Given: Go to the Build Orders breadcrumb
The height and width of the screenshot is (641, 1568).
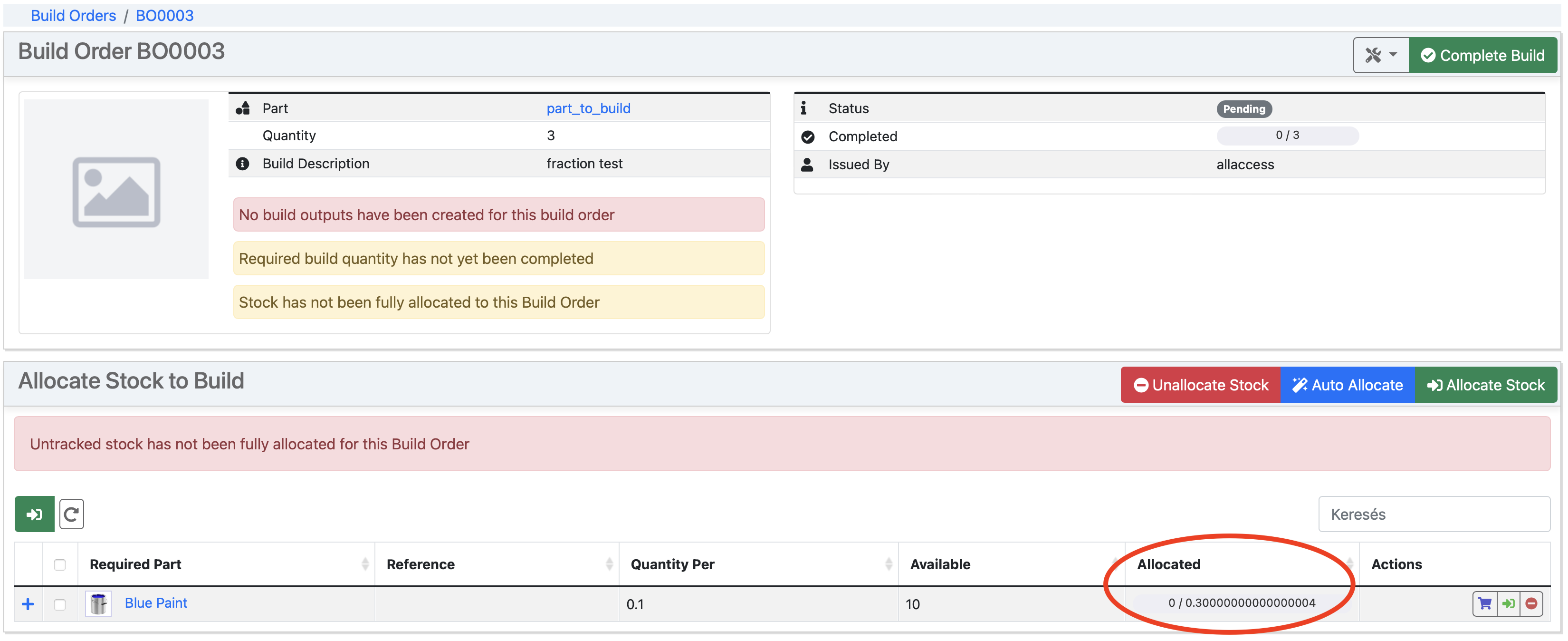Looking at the screenshot, I should click(73, 15).
